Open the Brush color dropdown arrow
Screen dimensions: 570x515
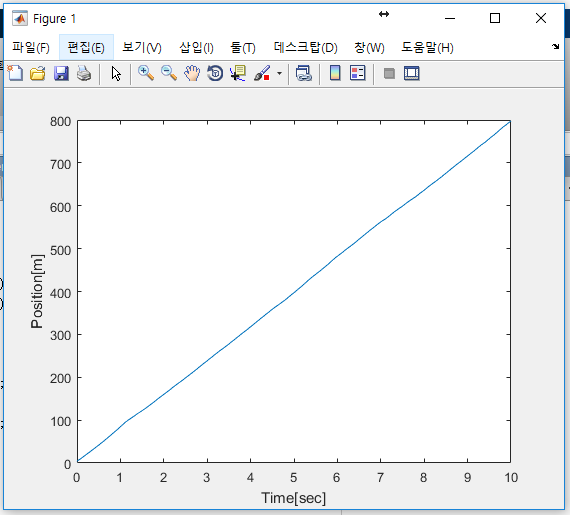click(x=279, y=73)
